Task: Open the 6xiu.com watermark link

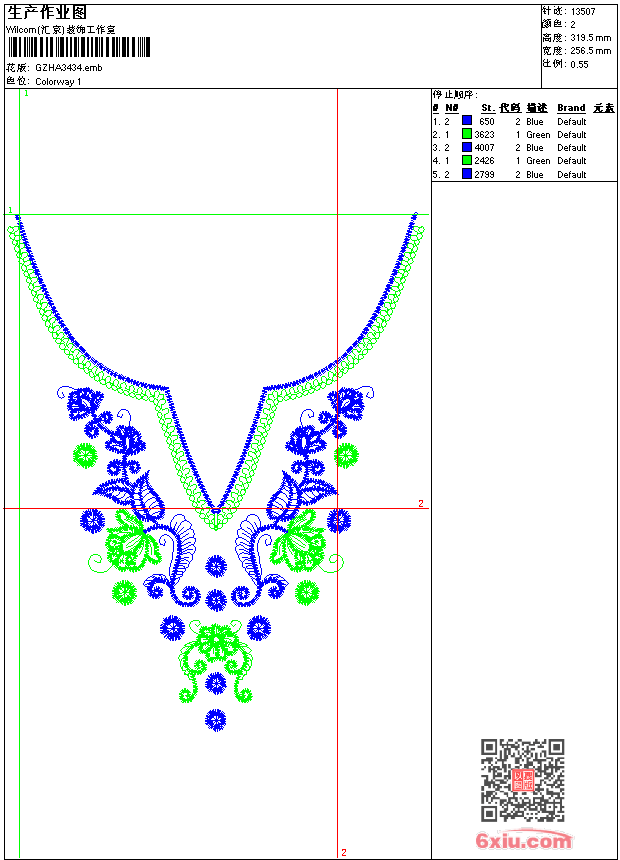Action: click(x=523, y=839)
